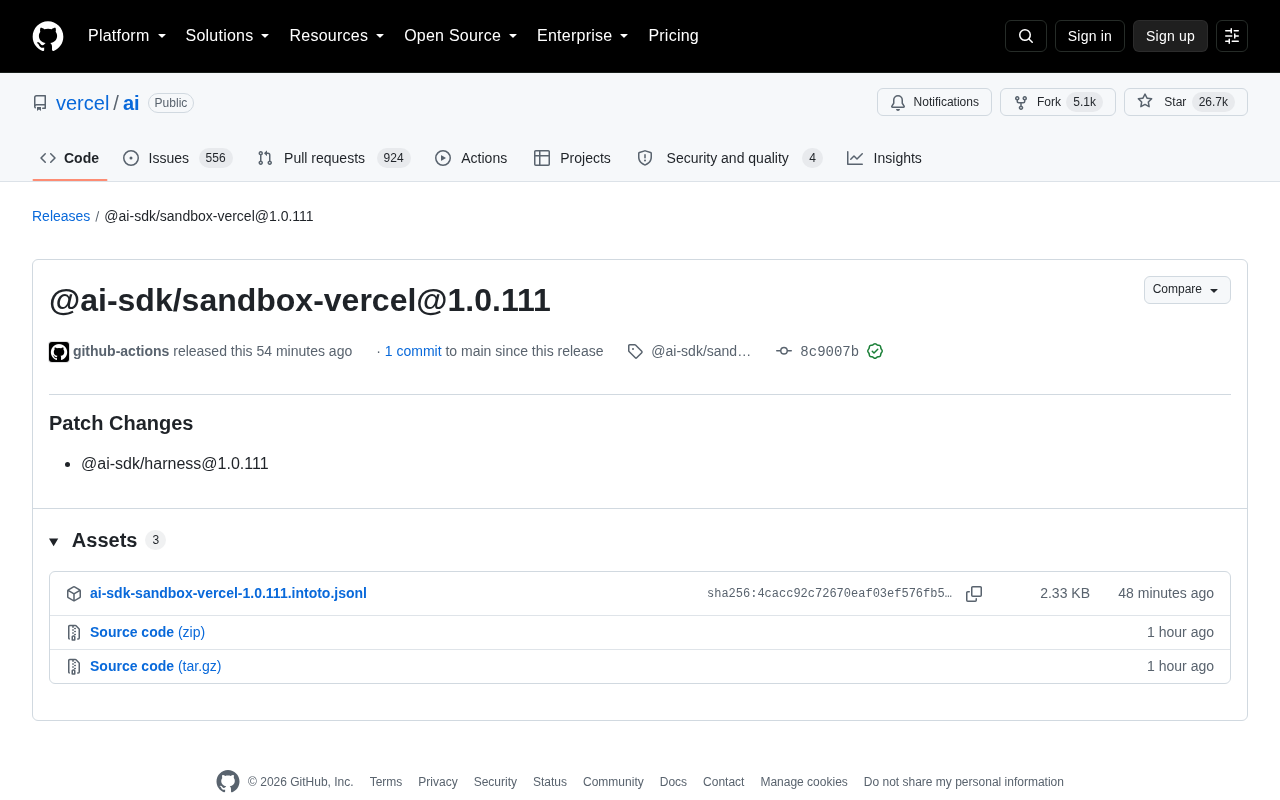Image resolution: width=1280 pixels, height=800 pixels.
Task: Click zip file icon for Source code (zip)
Action: (x=74, y=633)
